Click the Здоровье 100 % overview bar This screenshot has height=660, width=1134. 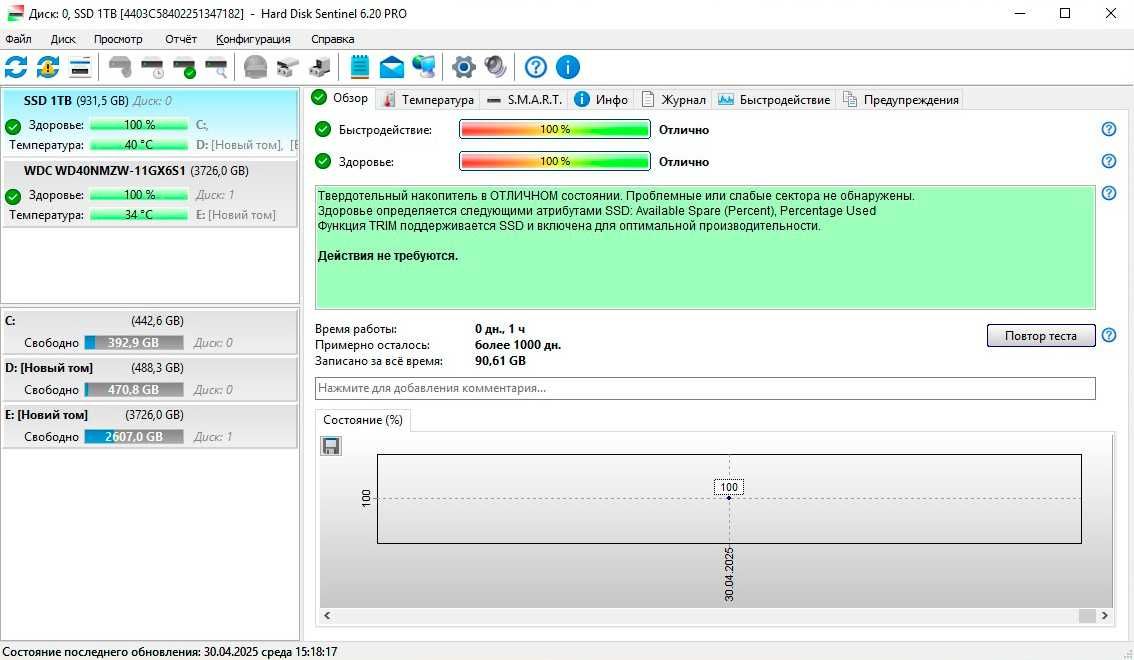click(555, 161)
